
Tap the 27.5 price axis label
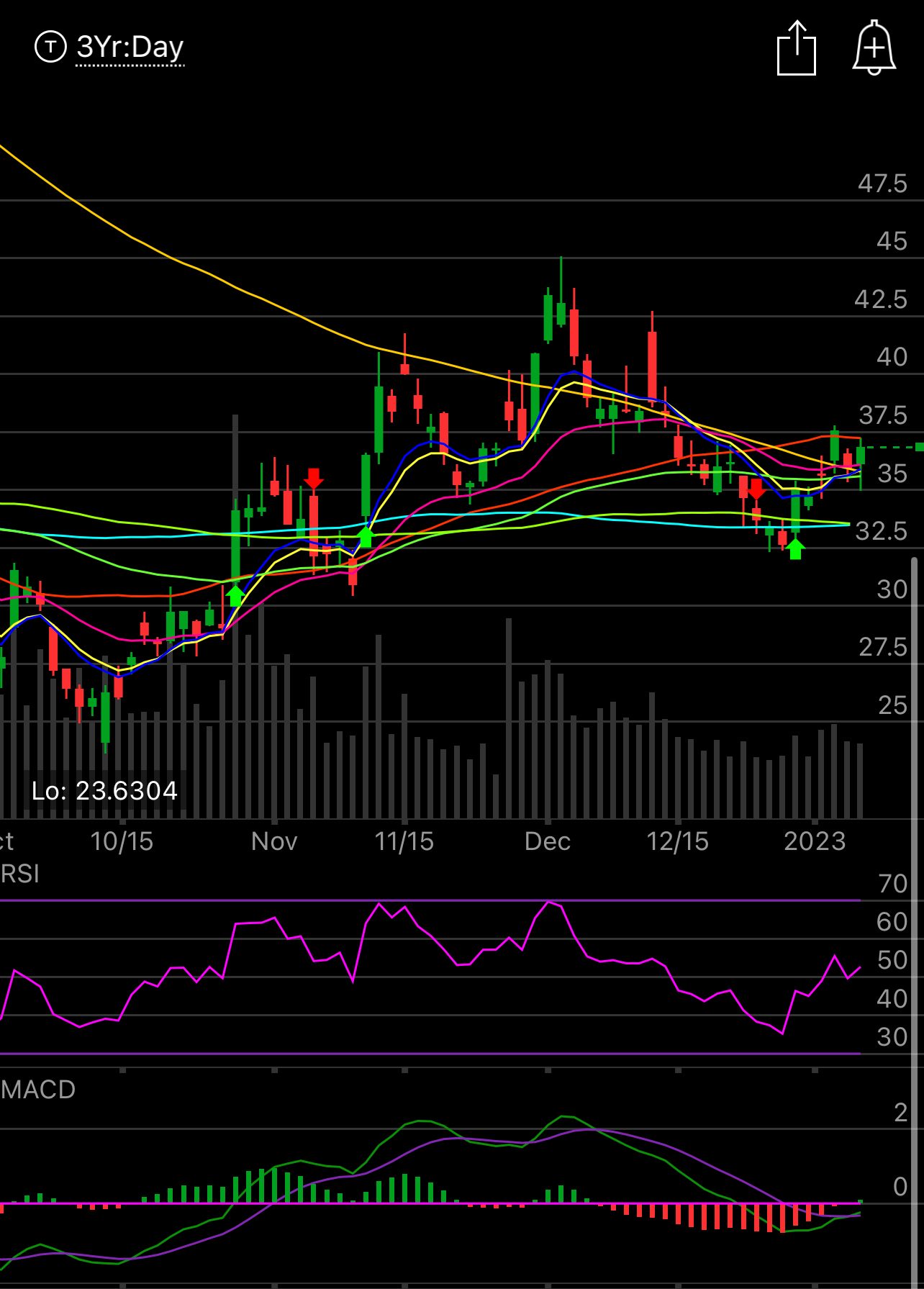884,647
